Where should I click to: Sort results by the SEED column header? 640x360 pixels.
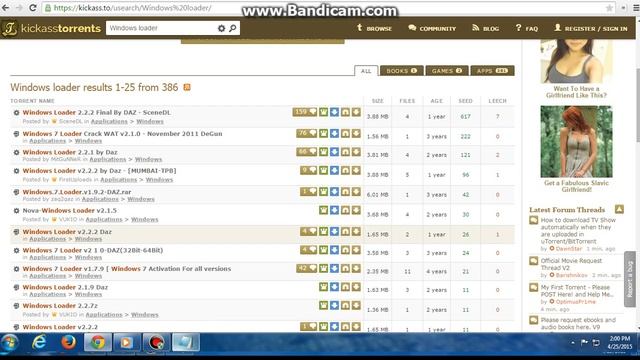coord(465,101)
